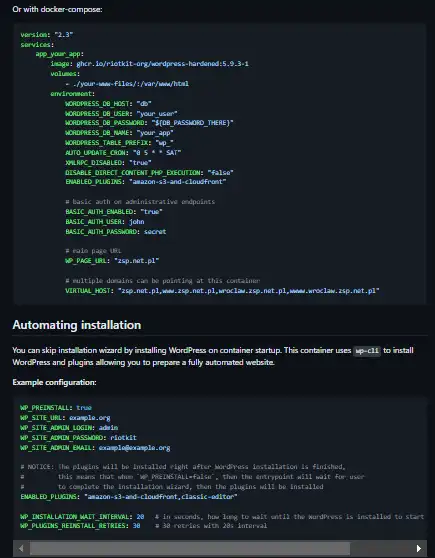Click the '# main page URL' comment
Screen dimensions: 435x558
(93, 251)
